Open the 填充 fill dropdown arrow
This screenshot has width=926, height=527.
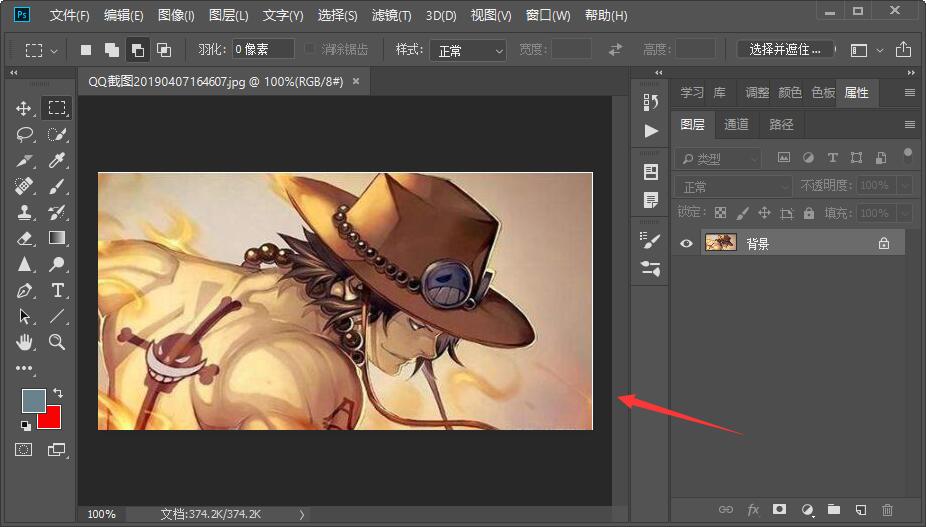(x=905, y=213)
